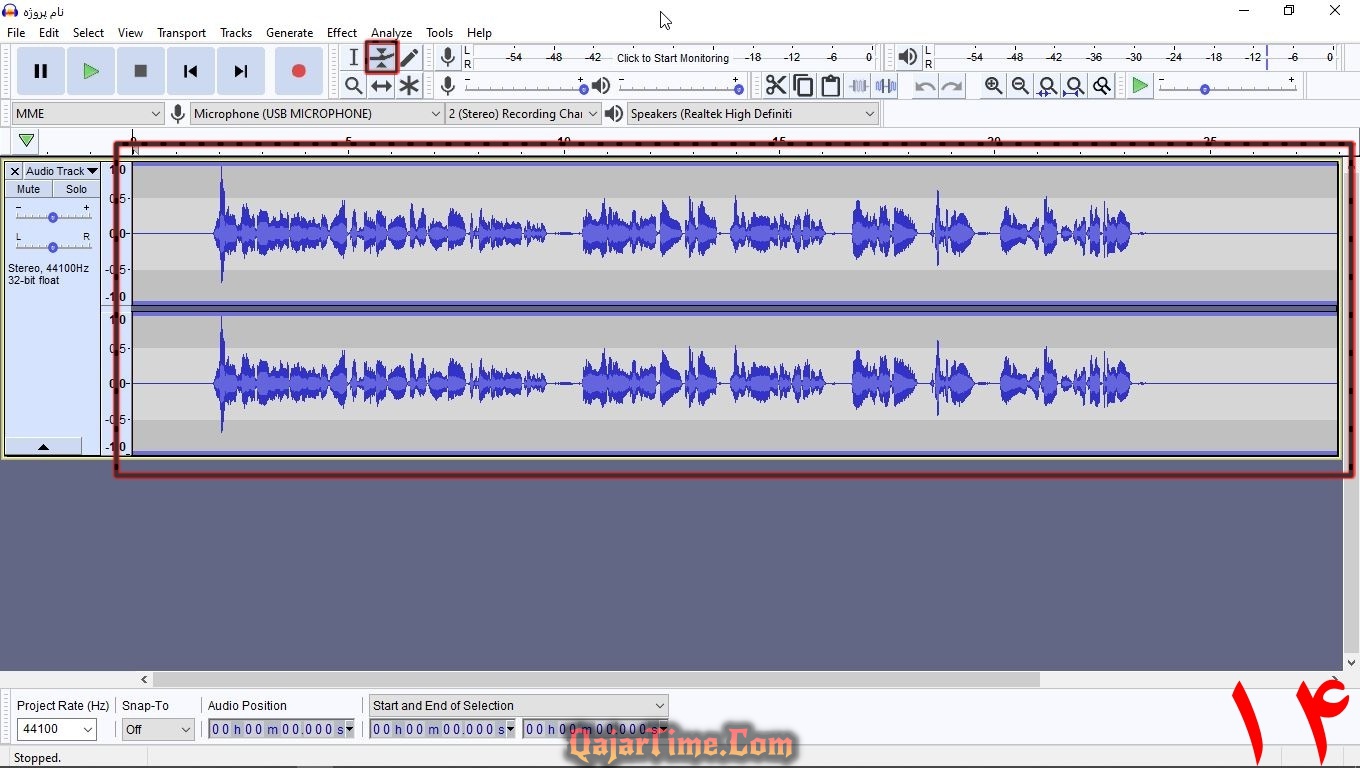1360x768 pixels.
Task: Click the Paste clipboard icon
Action: (830, 86)
